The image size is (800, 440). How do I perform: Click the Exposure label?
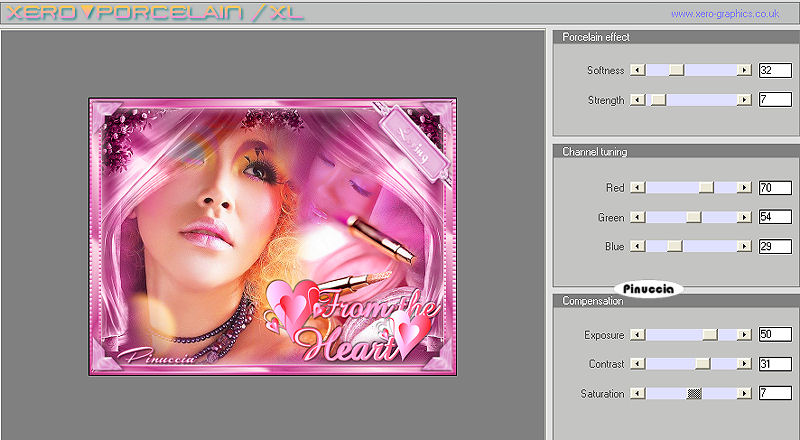pos(605,335)
